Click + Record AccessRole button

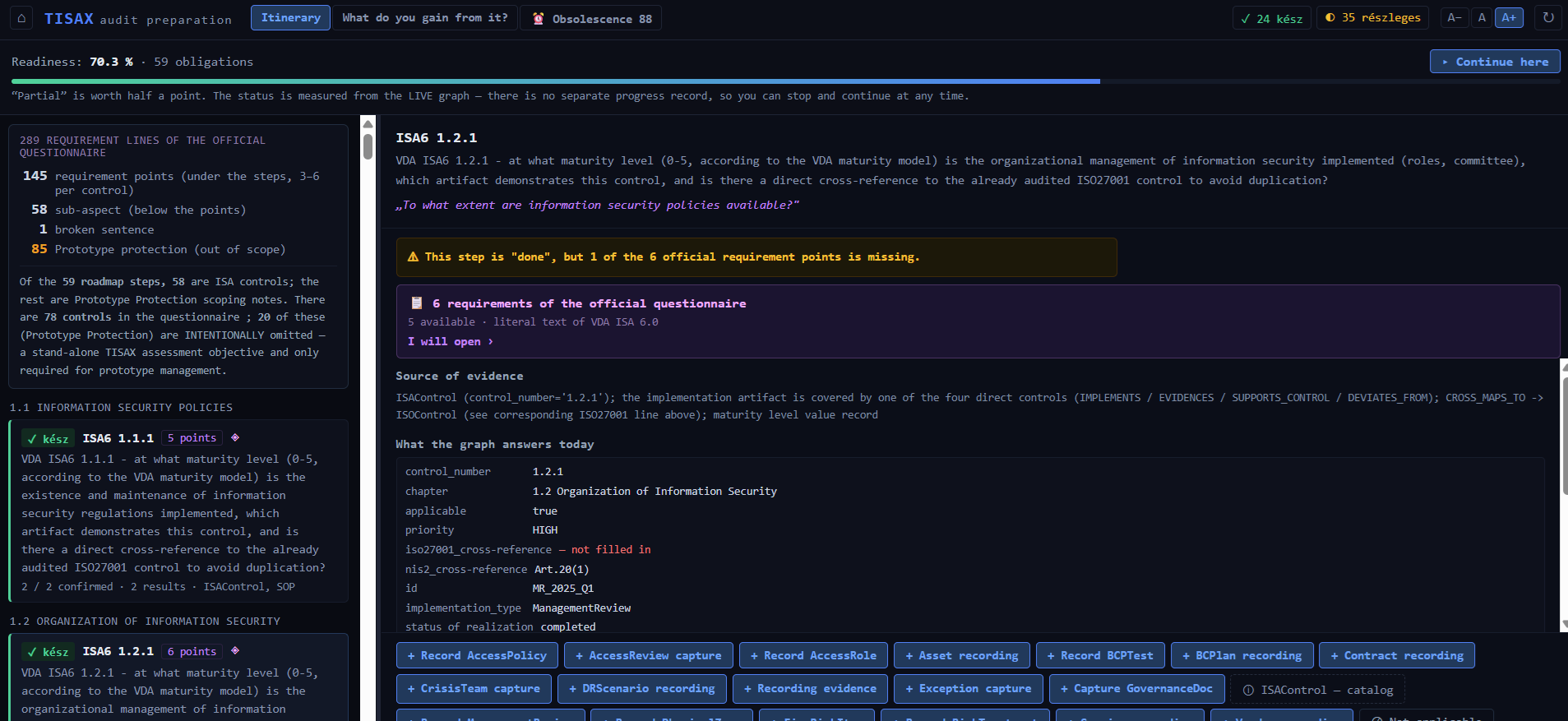[813, 655]
